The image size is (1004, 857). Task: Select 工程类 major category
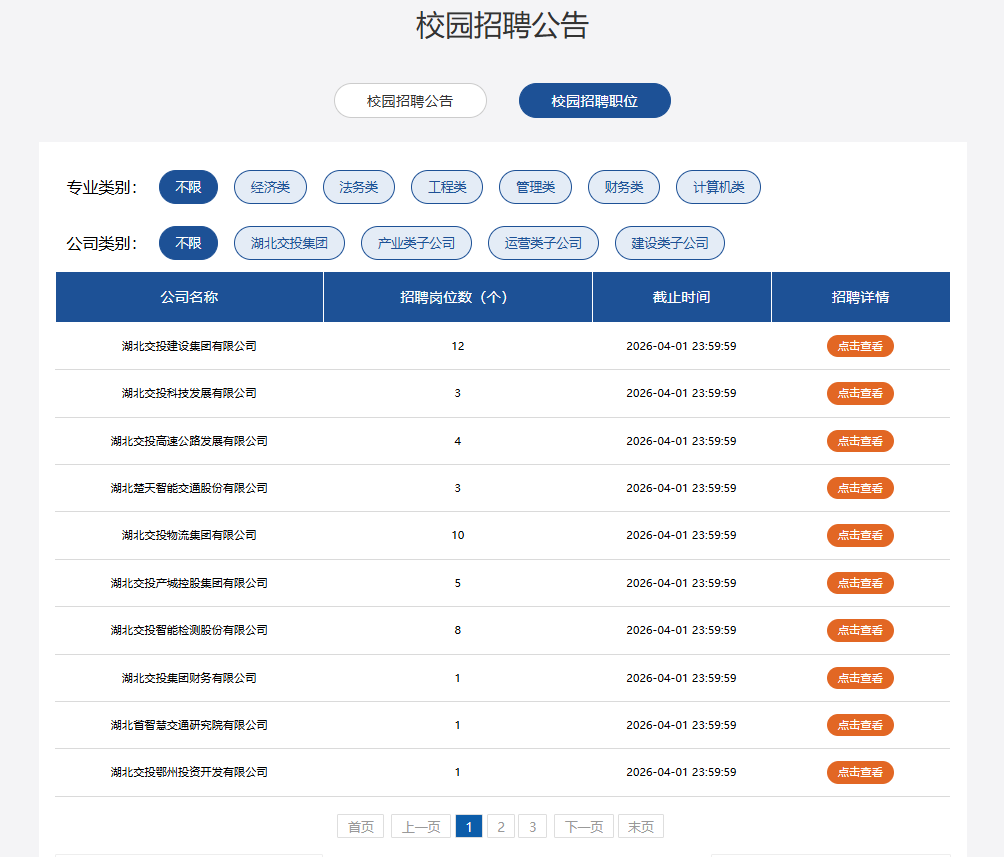(447, 187)
